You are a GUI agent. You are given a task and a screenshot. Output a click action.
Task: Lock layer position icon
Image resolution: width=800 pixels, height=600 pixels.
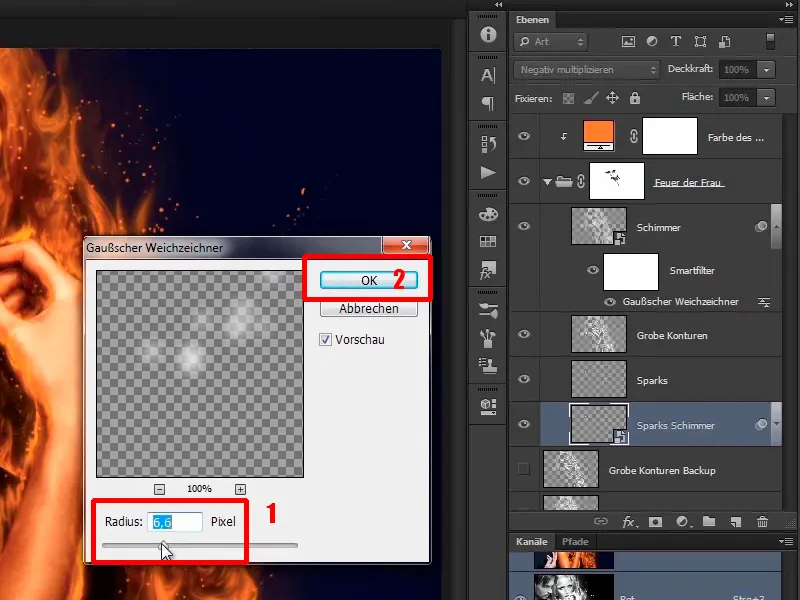[612, 98]
